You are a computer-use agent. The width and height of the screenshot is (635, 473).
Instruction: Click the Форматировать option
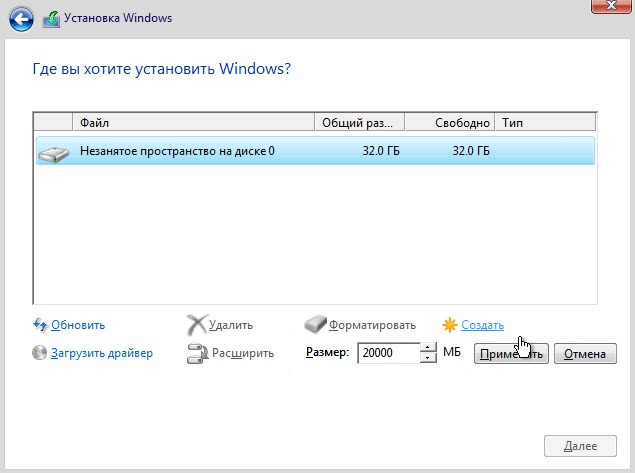point(372,325)
